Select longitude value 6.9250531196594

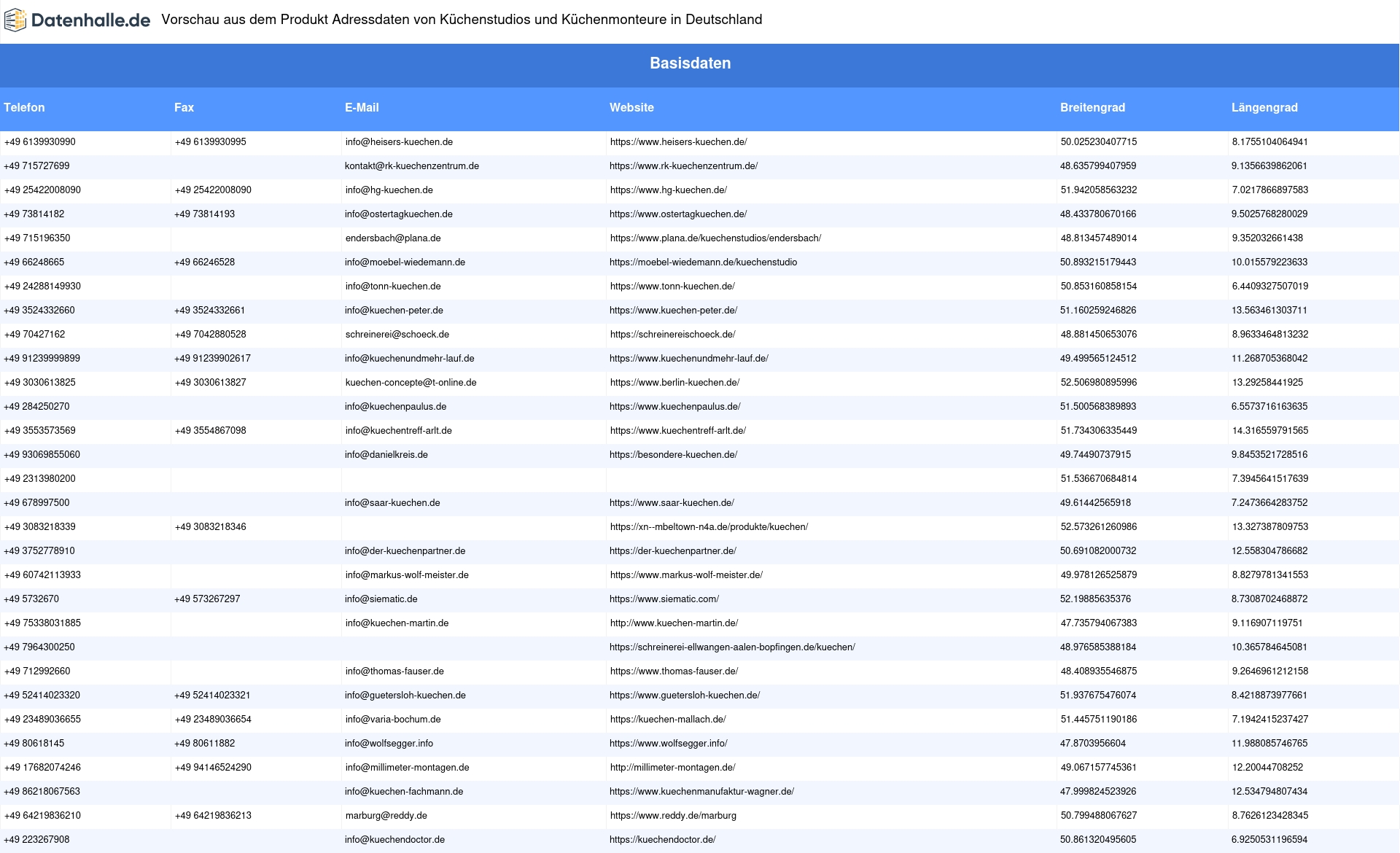[1269, 840]
